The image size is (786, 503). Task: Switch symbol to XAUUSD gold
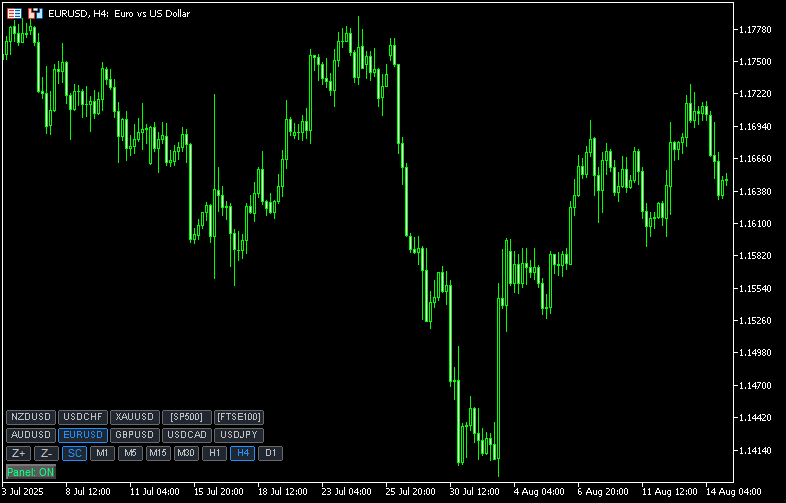click(134, 417)
